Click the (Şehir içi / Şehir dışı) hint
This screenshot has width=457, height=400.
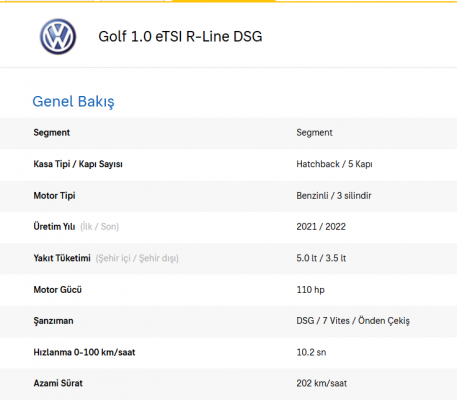tap(137, 258)
